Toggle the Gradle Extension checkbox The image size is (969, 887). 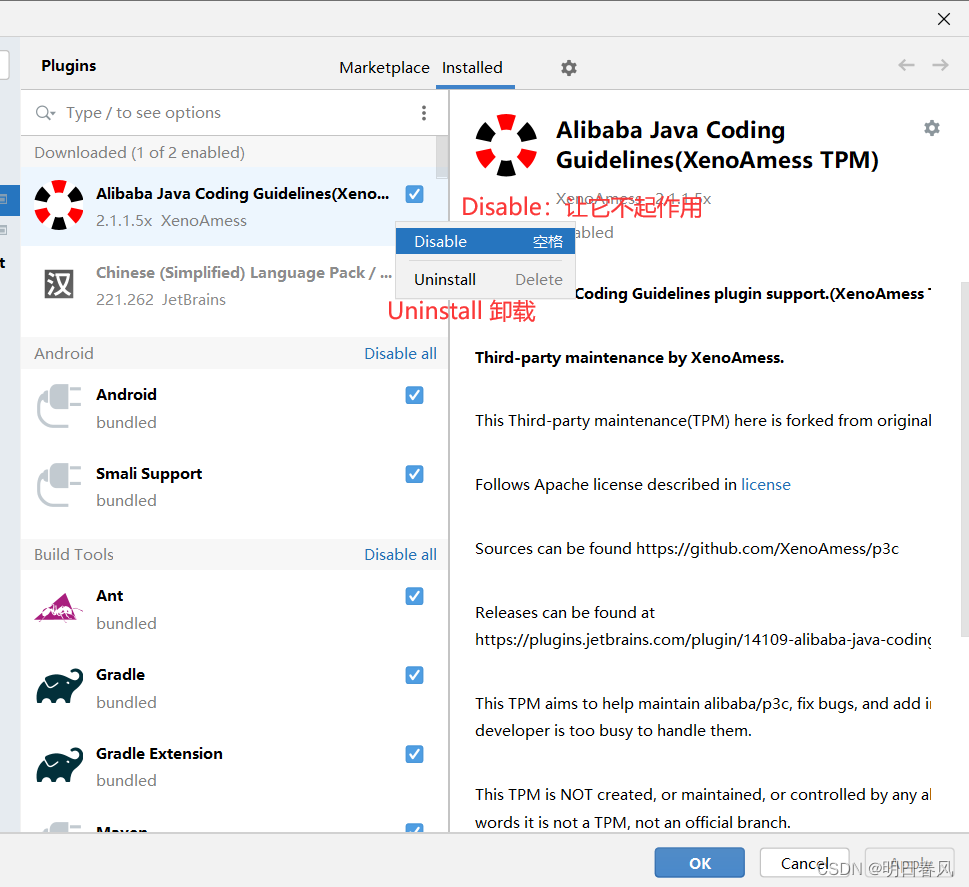pos(414,754)
